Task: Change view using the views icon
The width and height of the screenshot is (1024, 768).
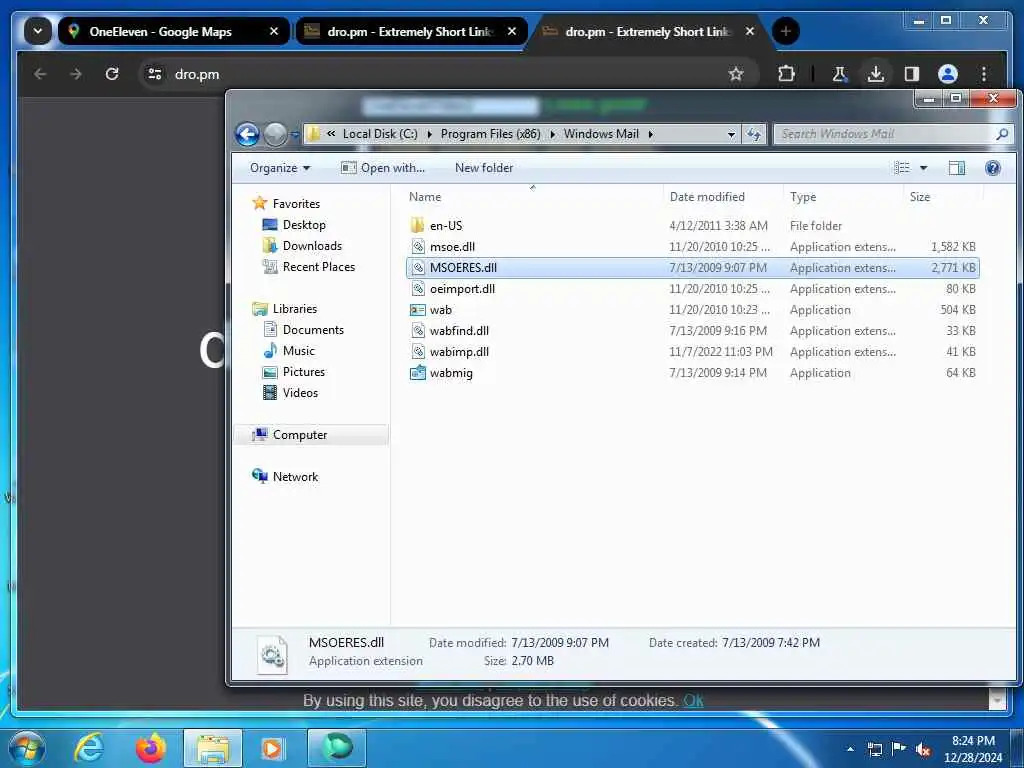Action: pyautogui.click(x=902, y=168)
